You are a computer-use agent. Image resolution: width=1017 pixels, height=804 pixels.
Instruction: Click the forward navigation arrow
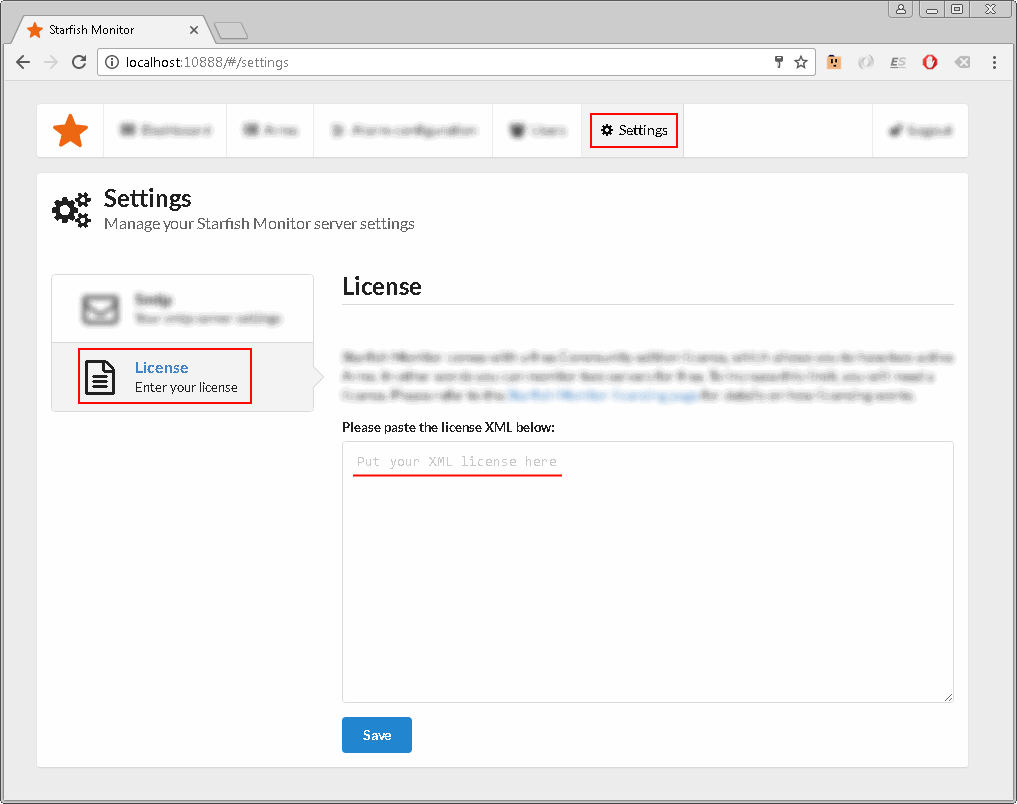(x=51, y=62)
